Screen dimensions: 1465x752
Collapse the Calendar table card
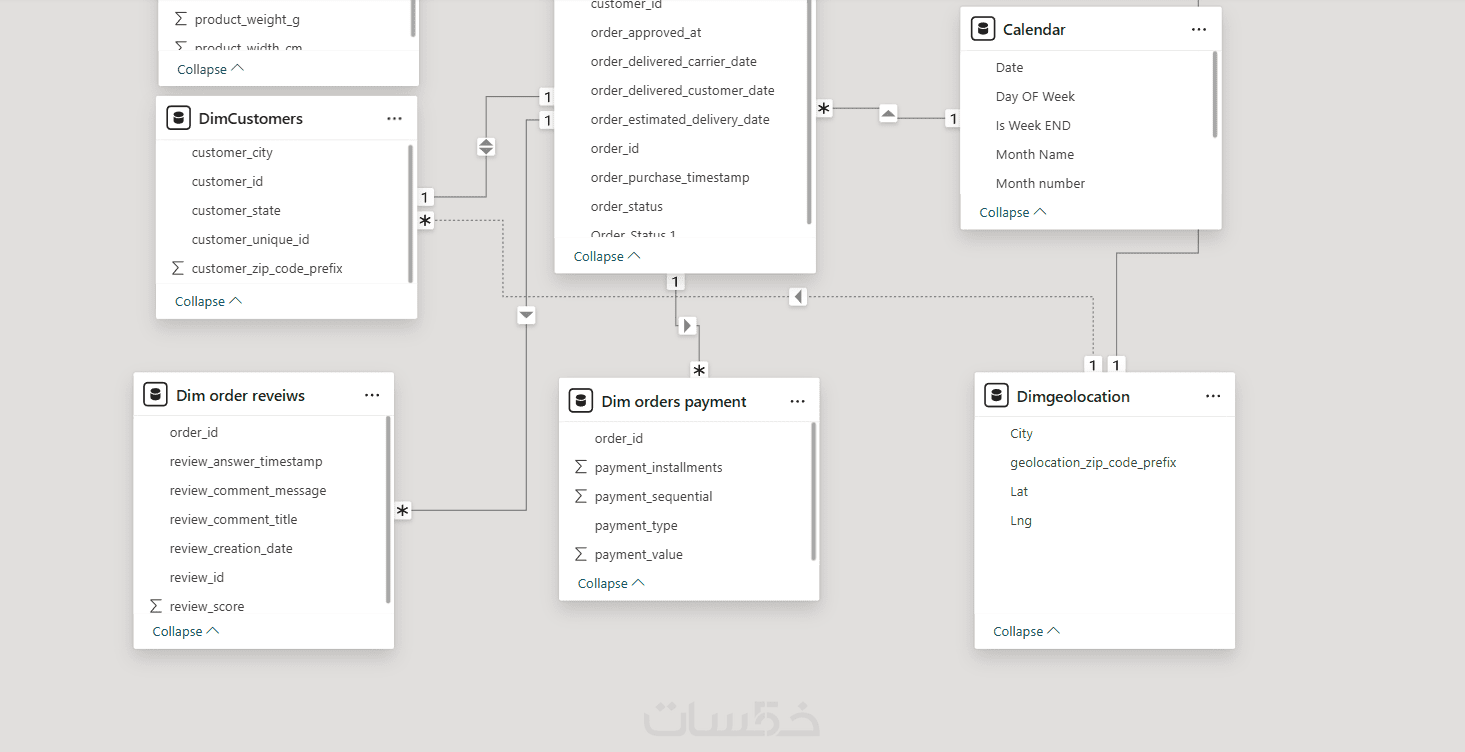pos(1013,212)
